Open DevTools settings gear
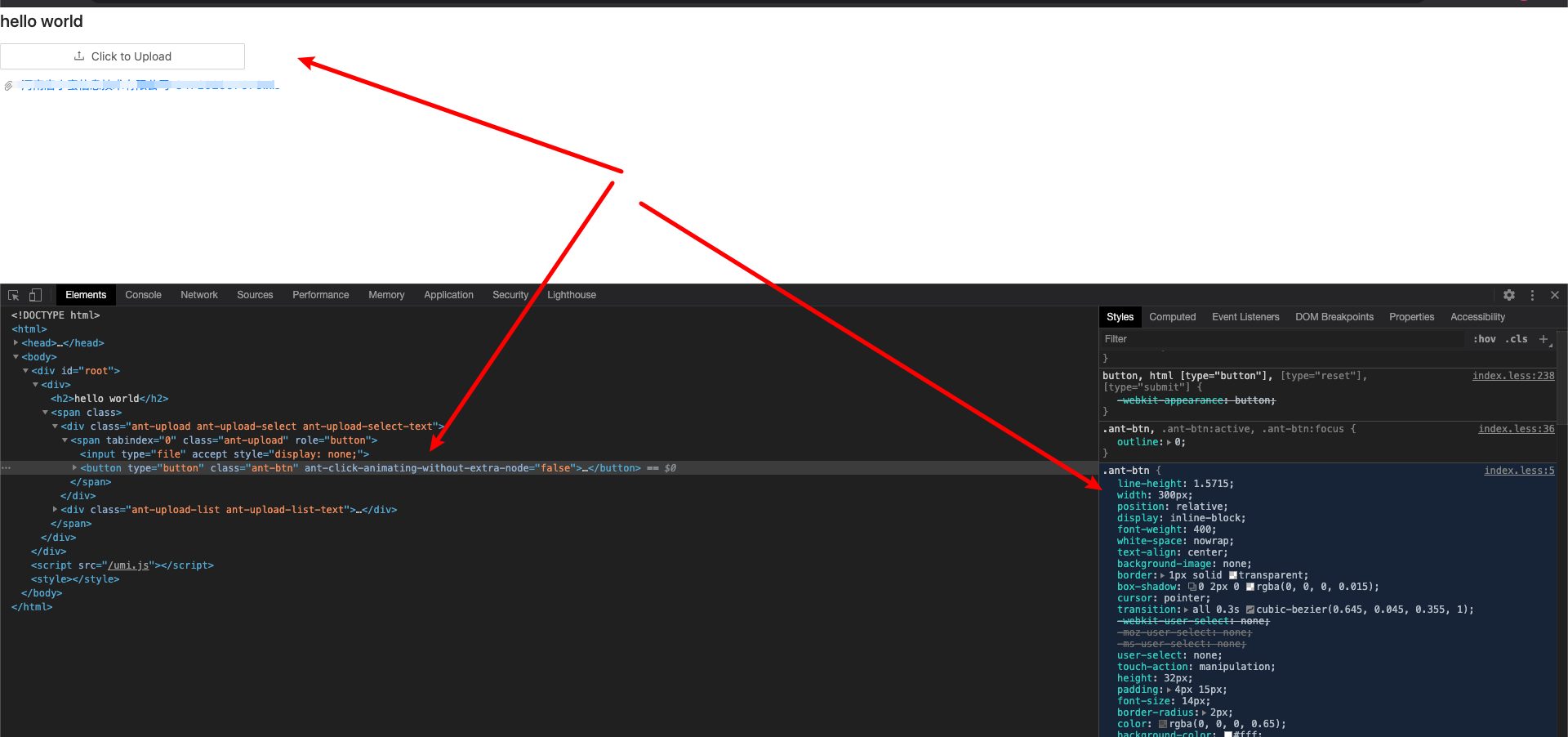Viewport: 1568px width, 737px height. 1509,295
